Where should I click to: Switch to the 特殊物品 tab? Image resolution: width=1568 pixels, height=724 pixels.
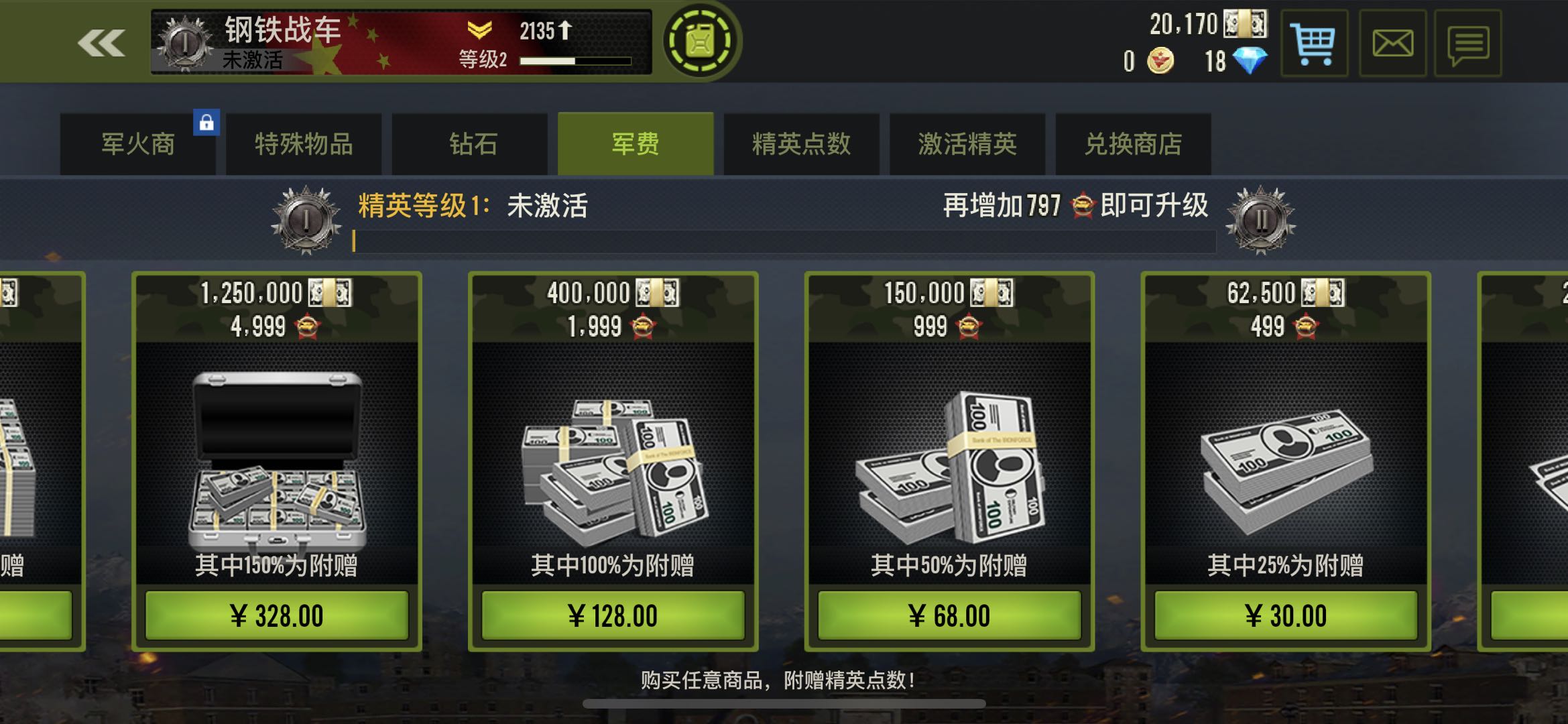[x=304, y=144]
